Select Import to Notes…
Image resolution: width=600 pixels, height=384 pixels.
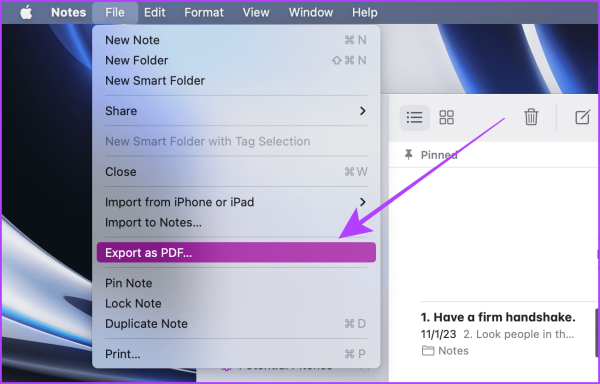(236, 222)
